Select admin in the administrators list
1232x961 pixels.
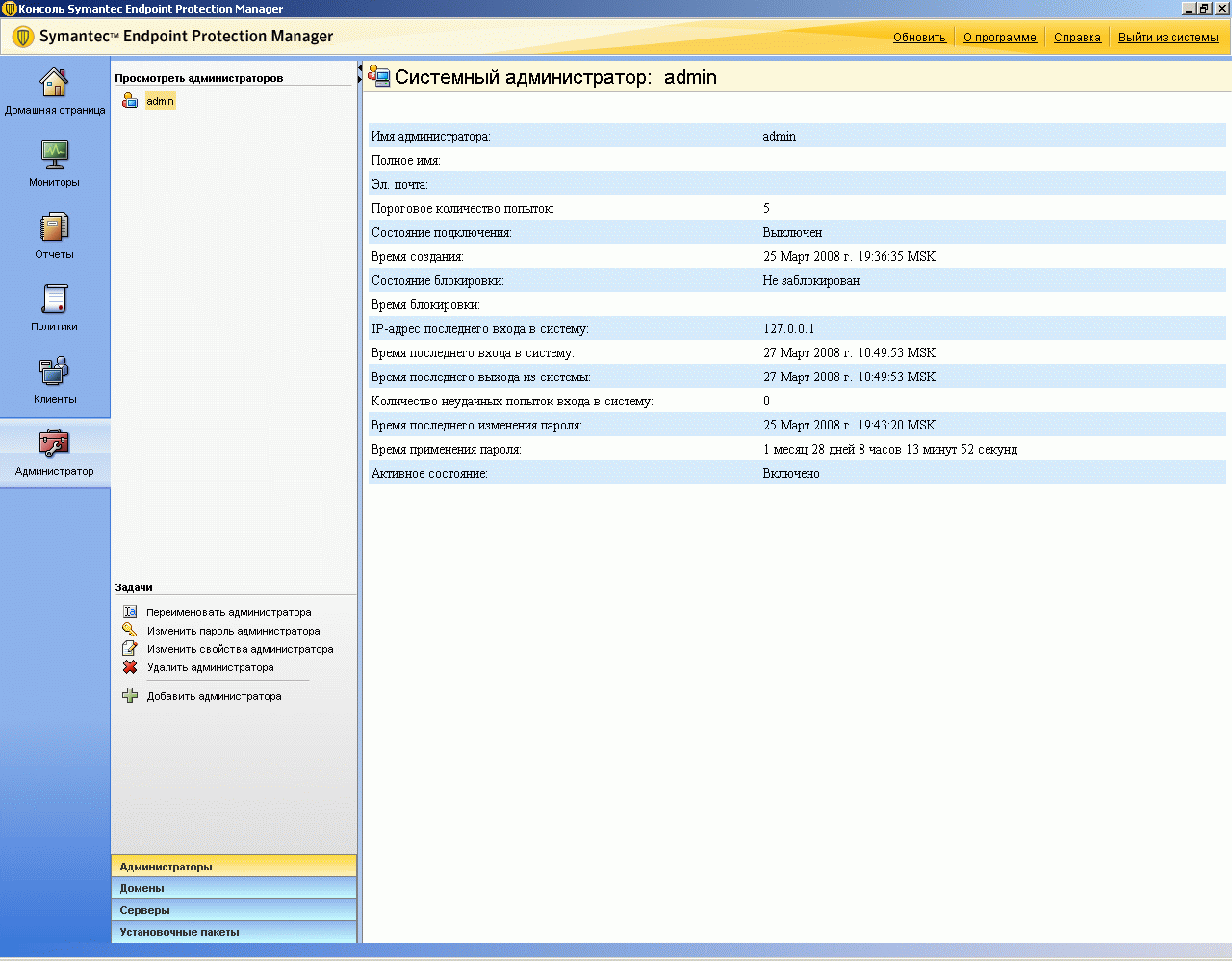point(160,101)
